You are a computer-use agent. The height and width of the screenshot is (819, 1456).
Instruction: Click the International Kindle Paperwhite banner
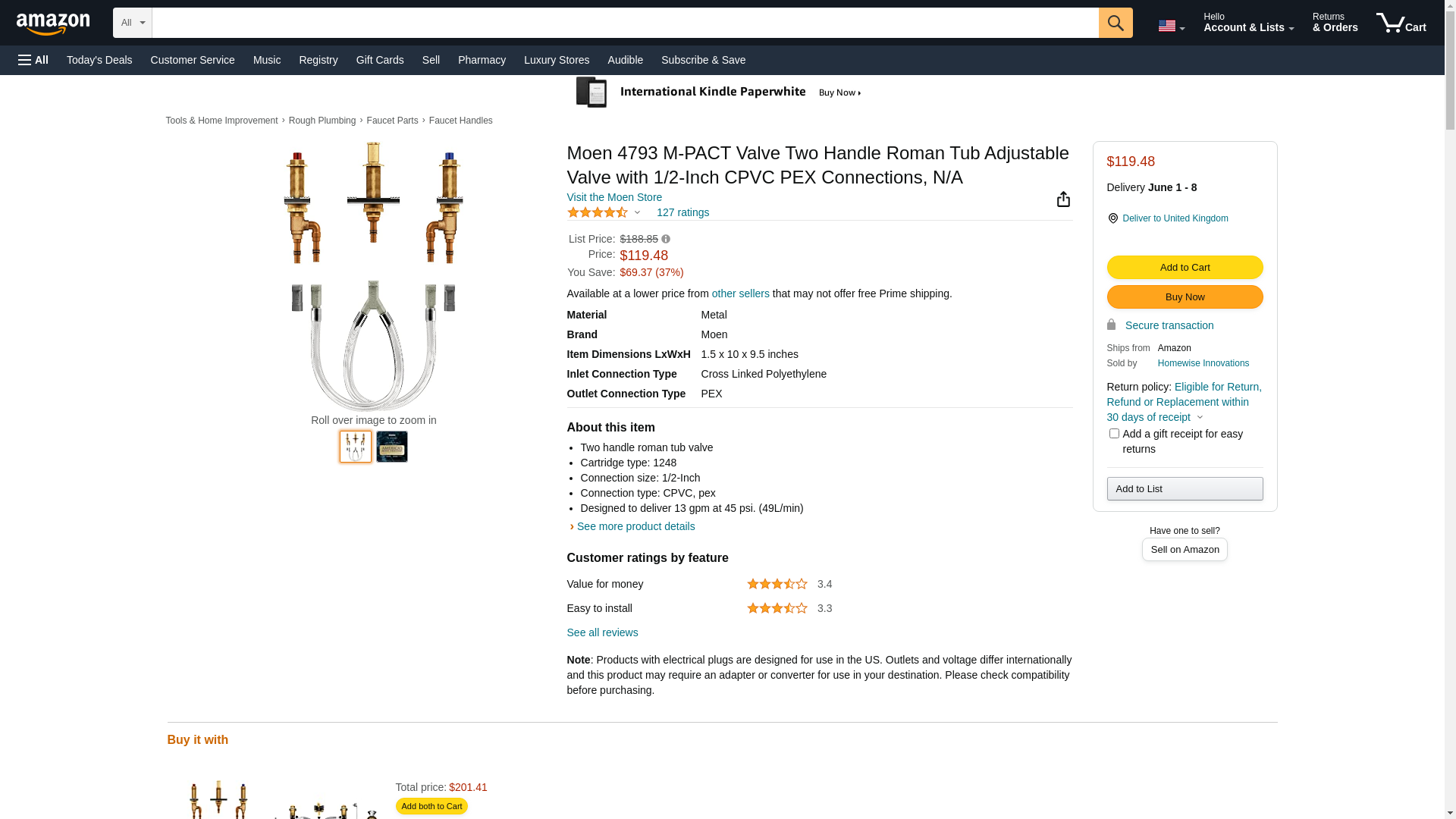719,93
